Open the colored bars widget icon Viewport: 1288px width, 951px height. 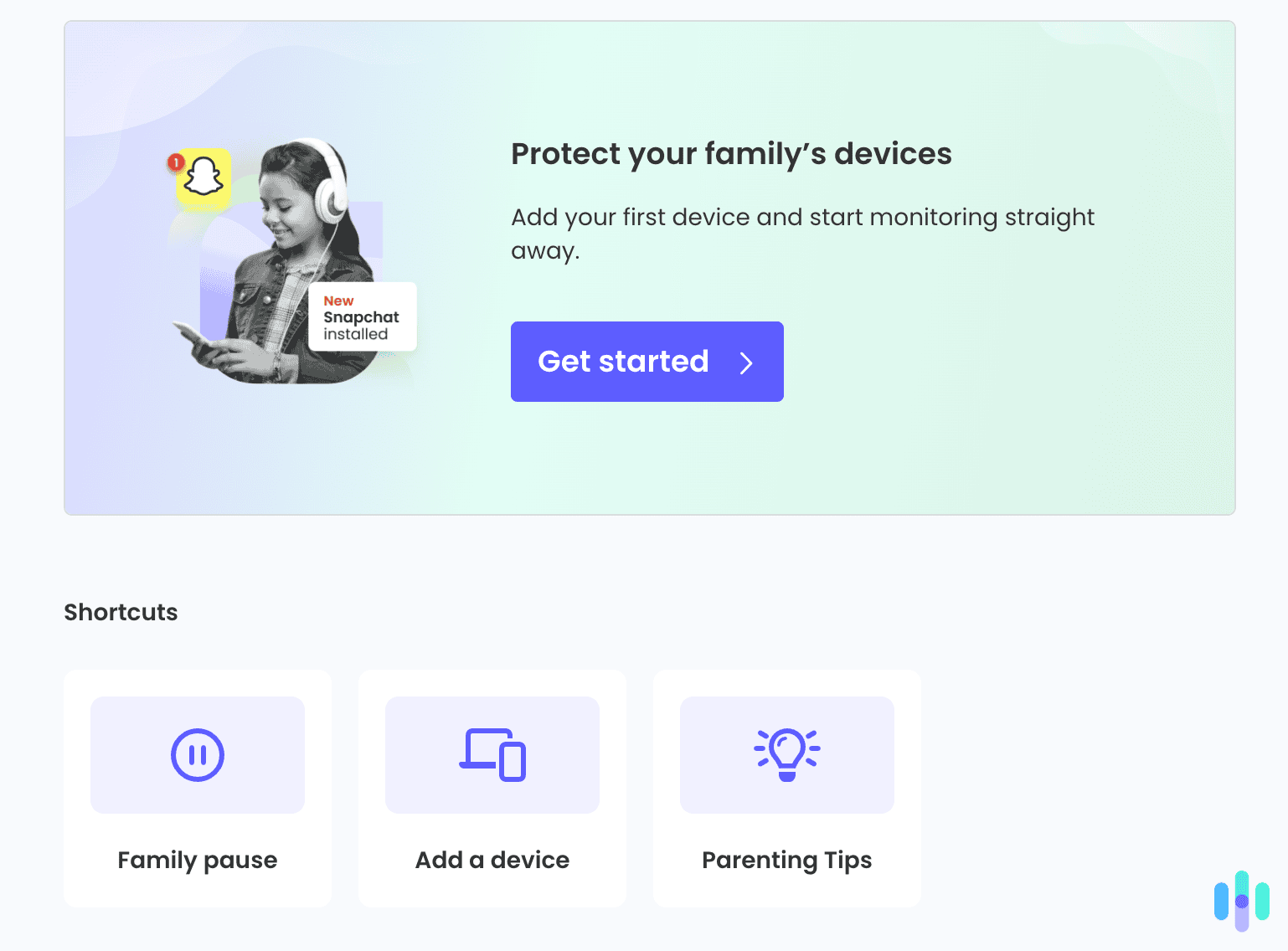click(x=1242, y=901)
